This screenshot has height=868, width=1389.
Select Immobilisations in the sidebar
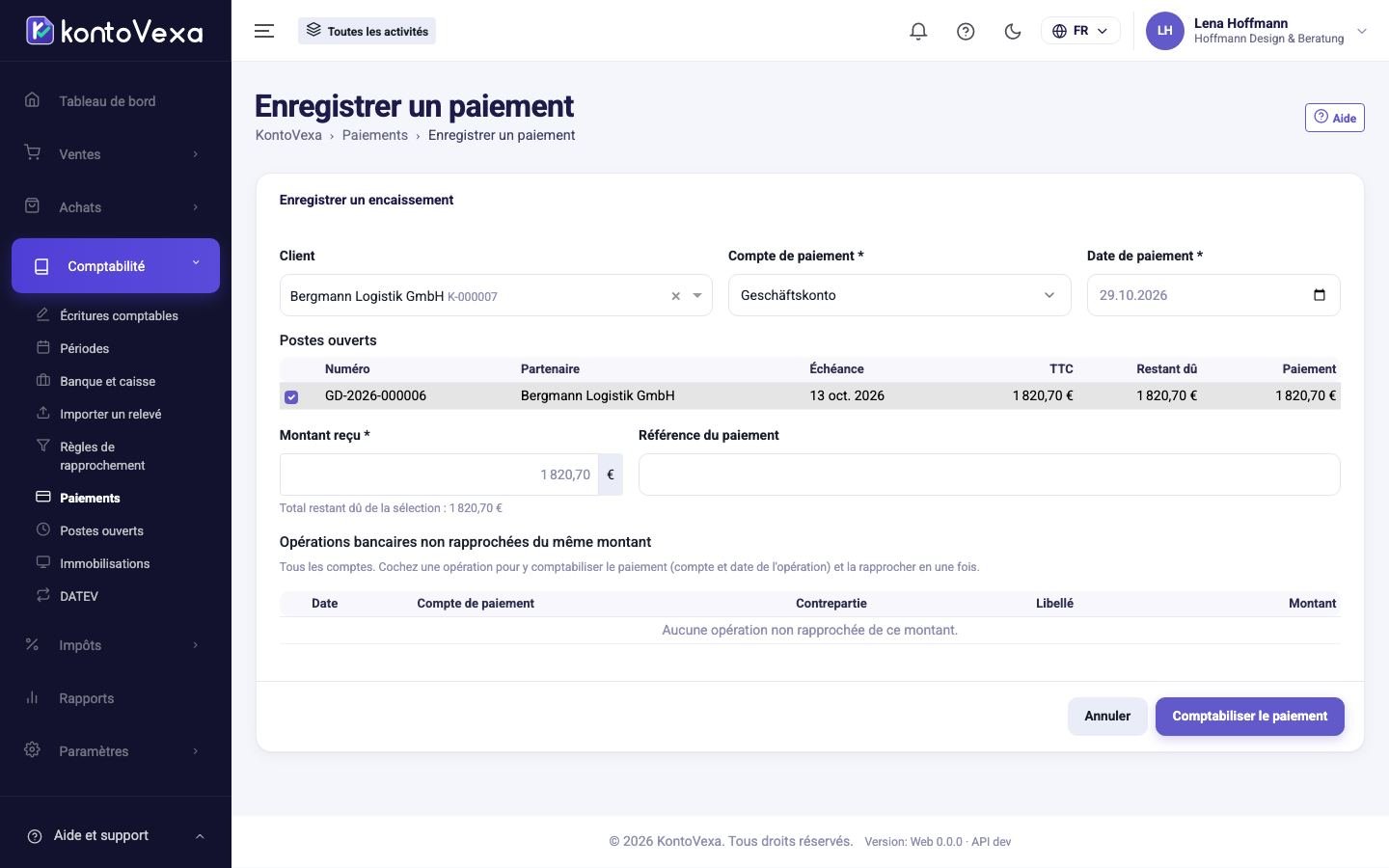[104, 563]
